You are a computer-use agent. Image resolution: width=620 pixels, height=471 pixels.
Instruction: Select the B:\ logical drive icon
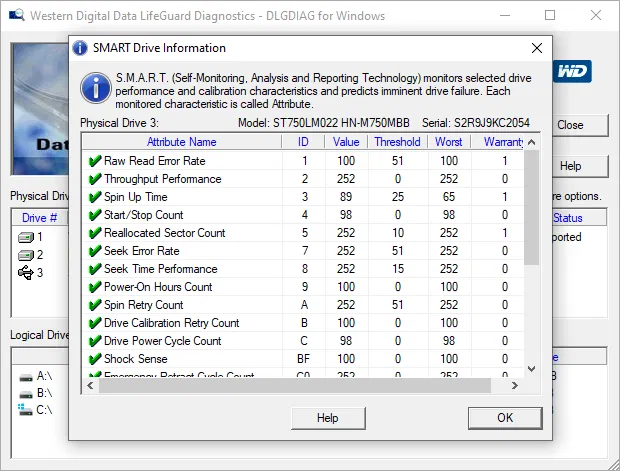point(26,394)
